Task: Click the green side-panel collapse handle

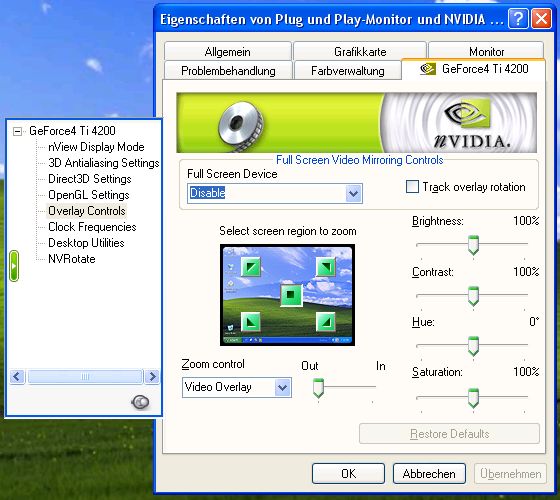Action: tap(14, 266)
